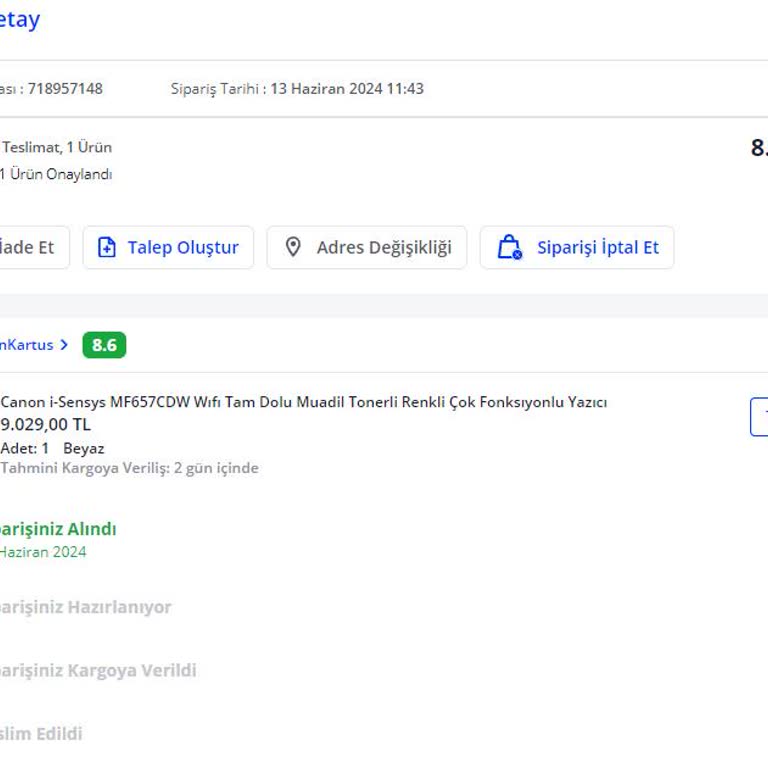The width and height of the screenshot is (768, 768).
Task: Select the Beyaz color text
Action: [x=84, y=448]
